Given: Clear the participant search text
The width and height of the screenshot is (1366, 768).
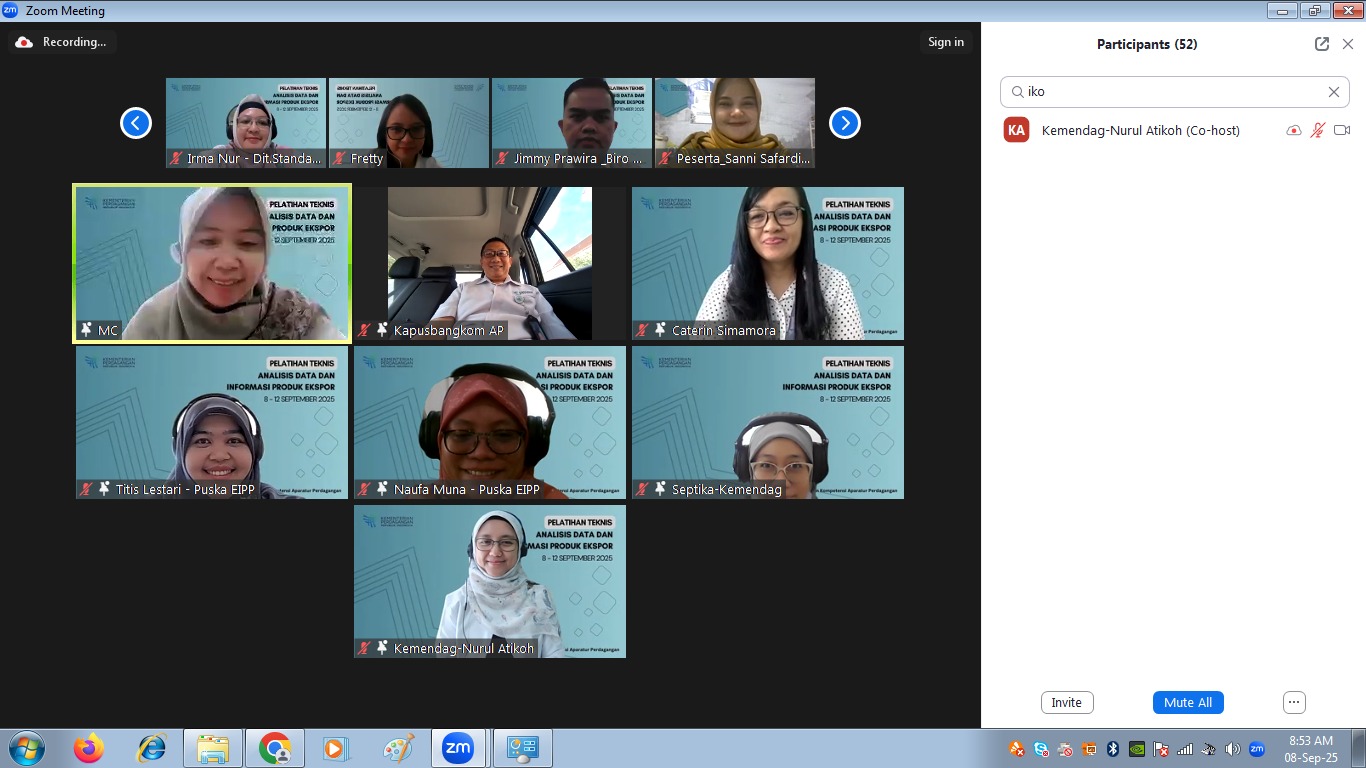Looking at the screenshot, I should coord(1333,92).
